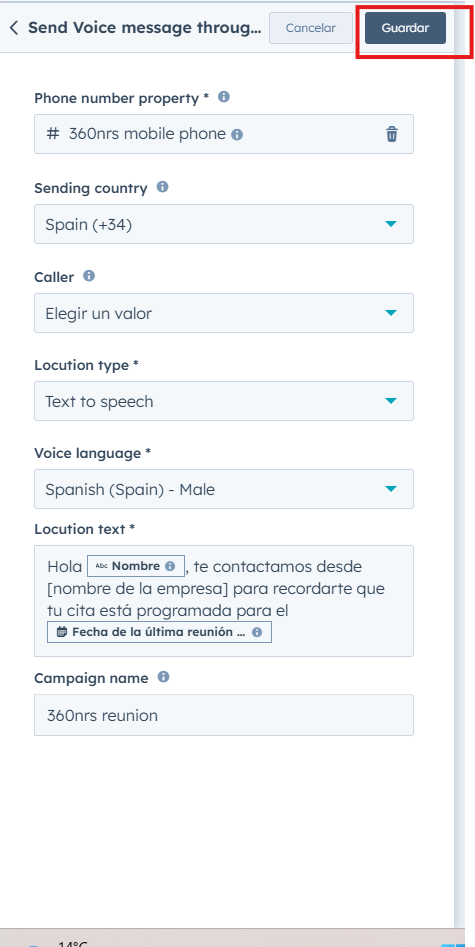The height and width of the screenshot is (947, 475).
Task: Open the Locution type dropdown
Action: pyautogui.click(x=224, y=401)
